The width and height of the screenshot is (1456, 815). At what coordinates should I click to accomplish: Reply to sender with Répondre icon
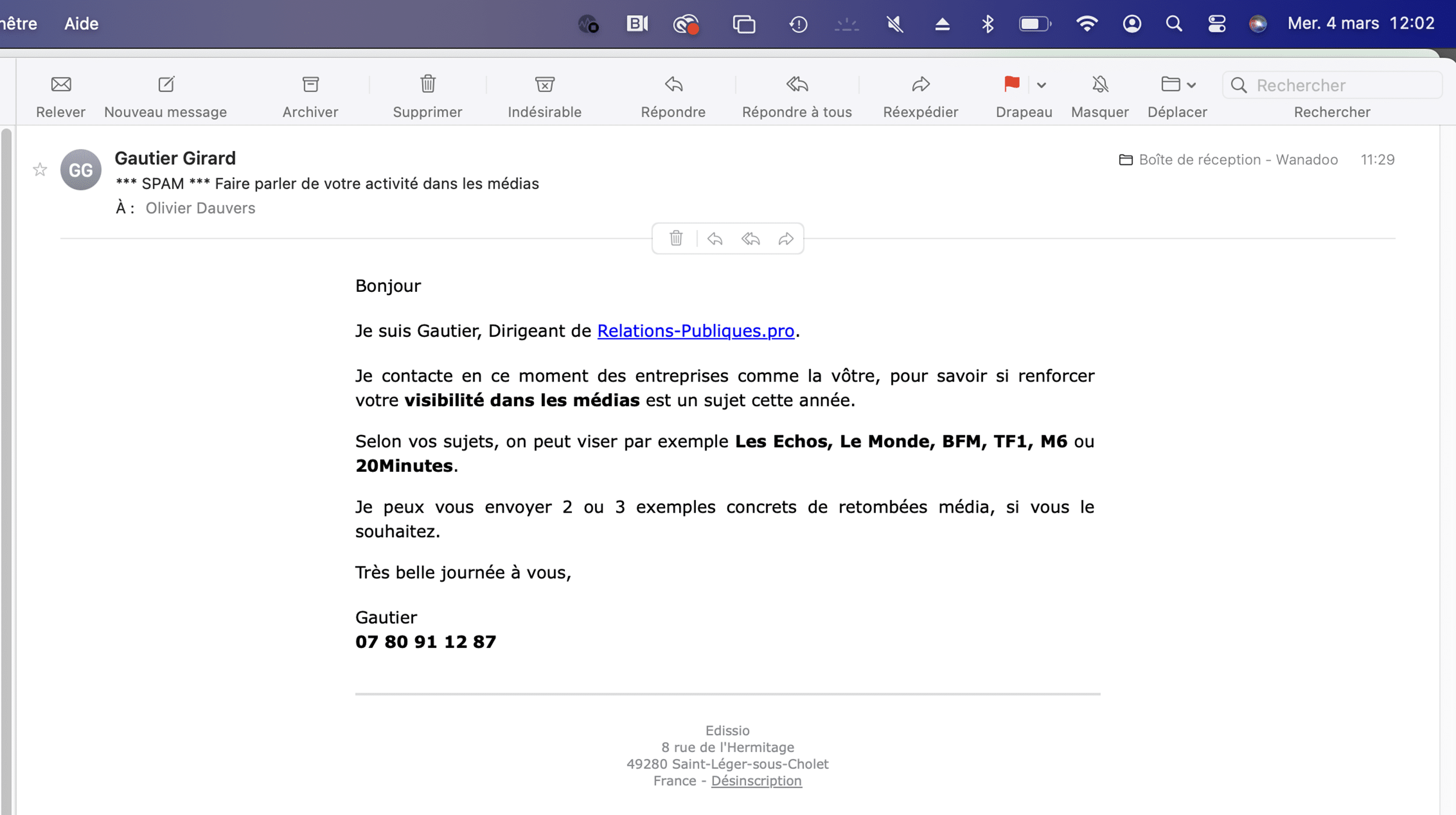pos(673,85)
